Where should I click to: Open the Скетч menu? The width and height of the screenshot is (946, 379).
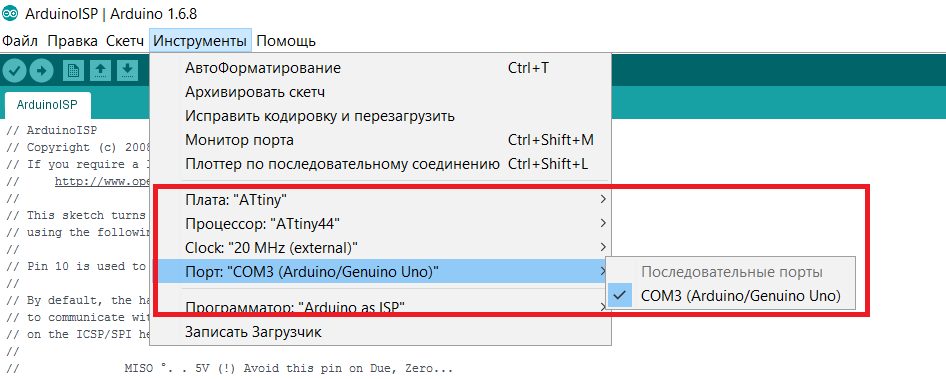125,41
